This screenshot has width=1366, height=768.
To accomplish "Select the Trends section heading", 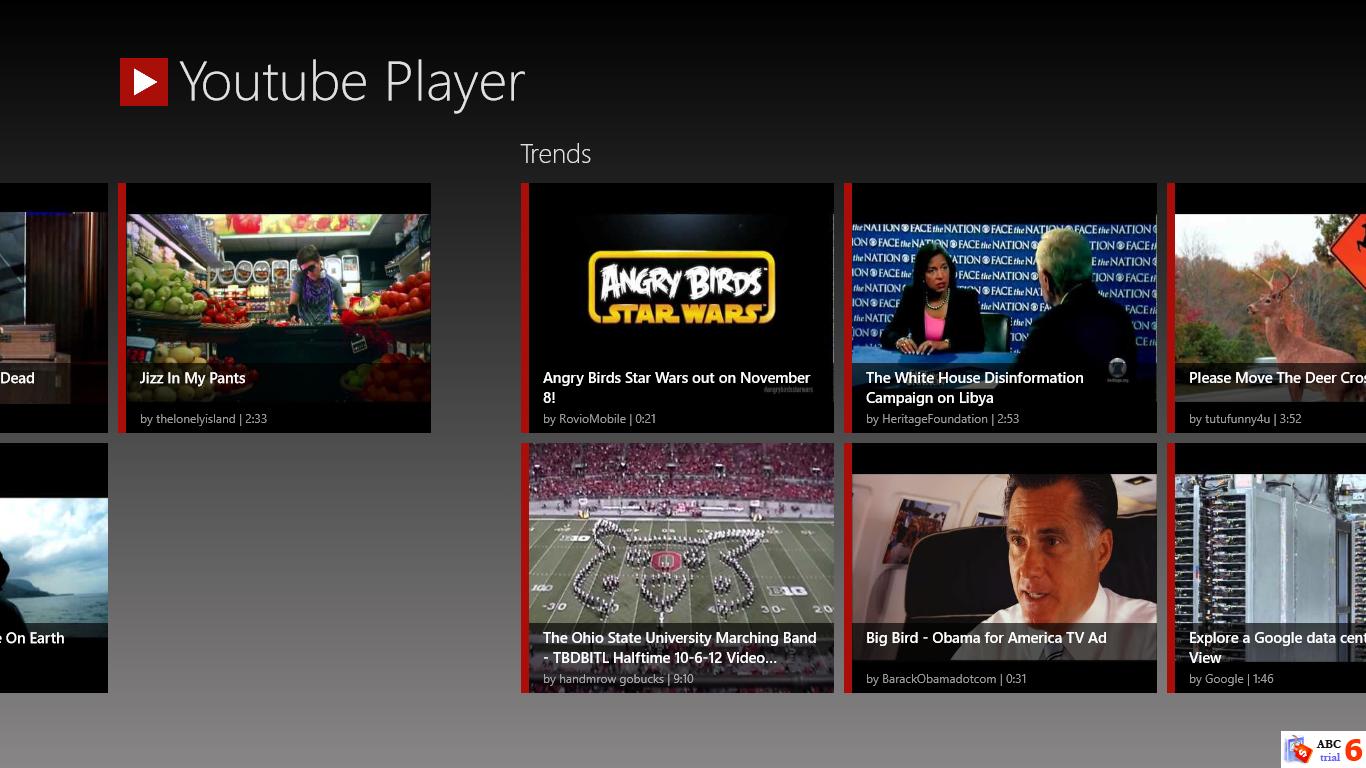I will (x=555, y=154).
